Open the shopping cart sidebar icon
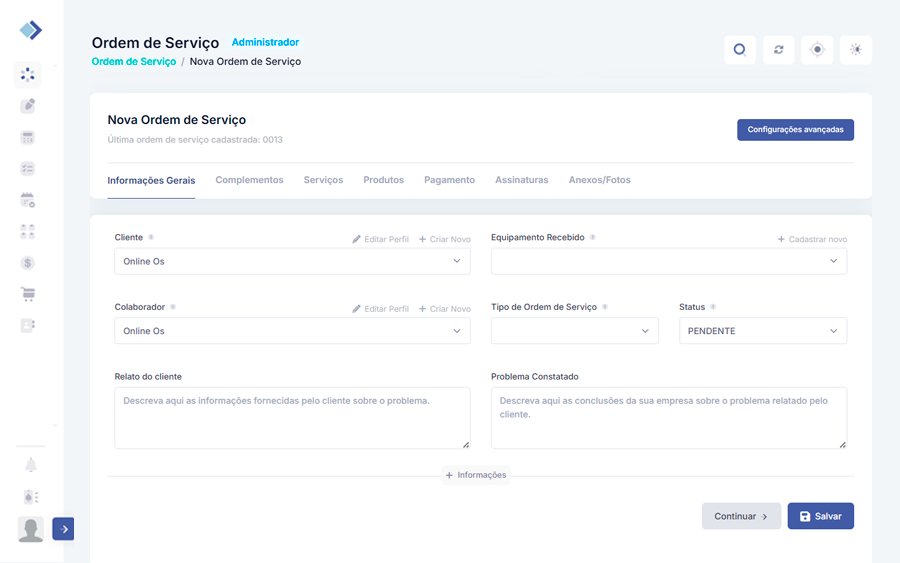Viewport: 900px width, 563px height. pos(28,294)
